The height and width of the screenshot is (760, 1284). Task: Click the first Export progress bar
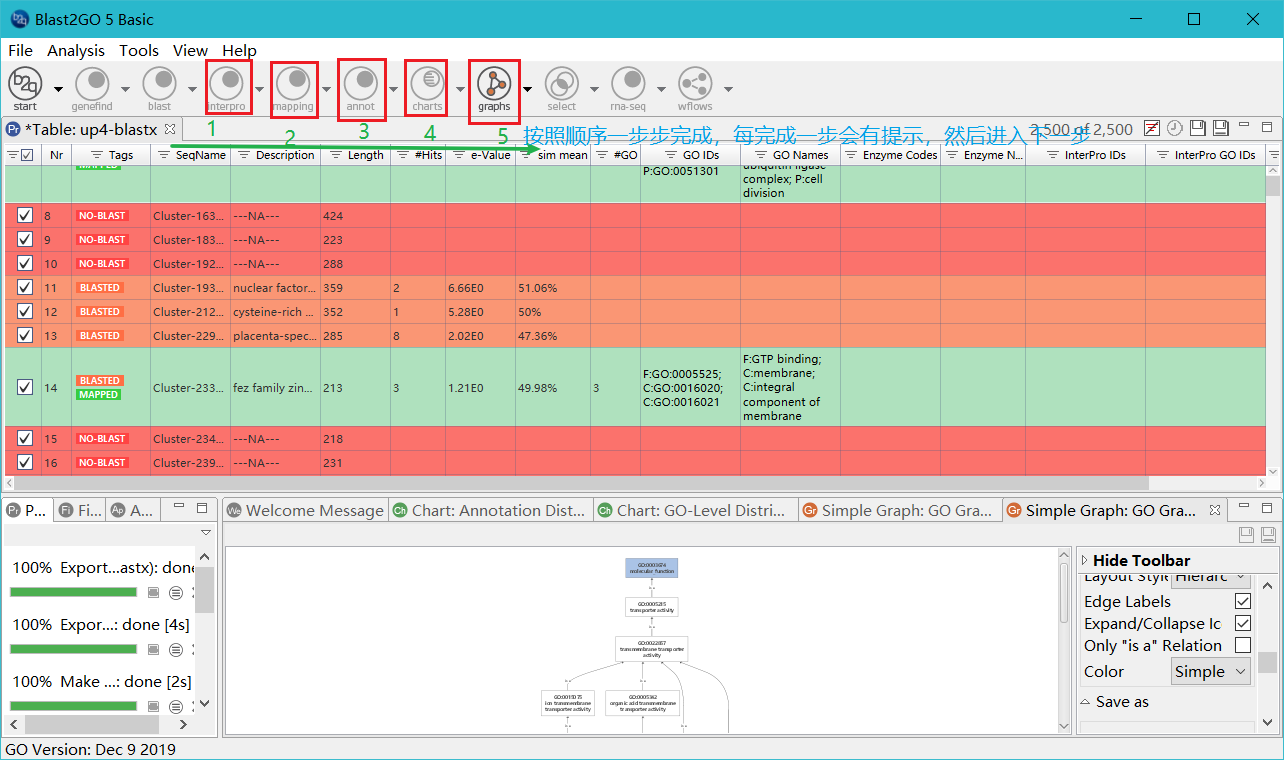73,592
